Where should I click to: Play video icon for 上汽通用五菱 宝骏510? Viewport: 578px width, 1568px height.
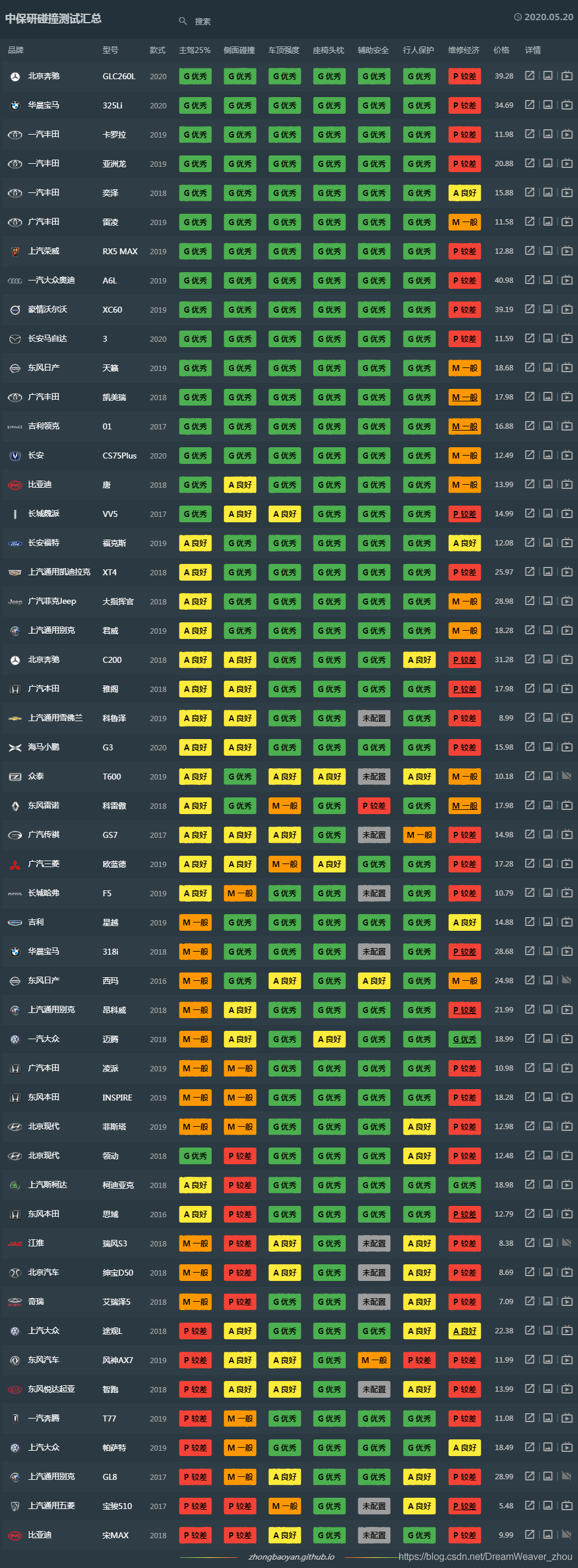point(567,1506)
